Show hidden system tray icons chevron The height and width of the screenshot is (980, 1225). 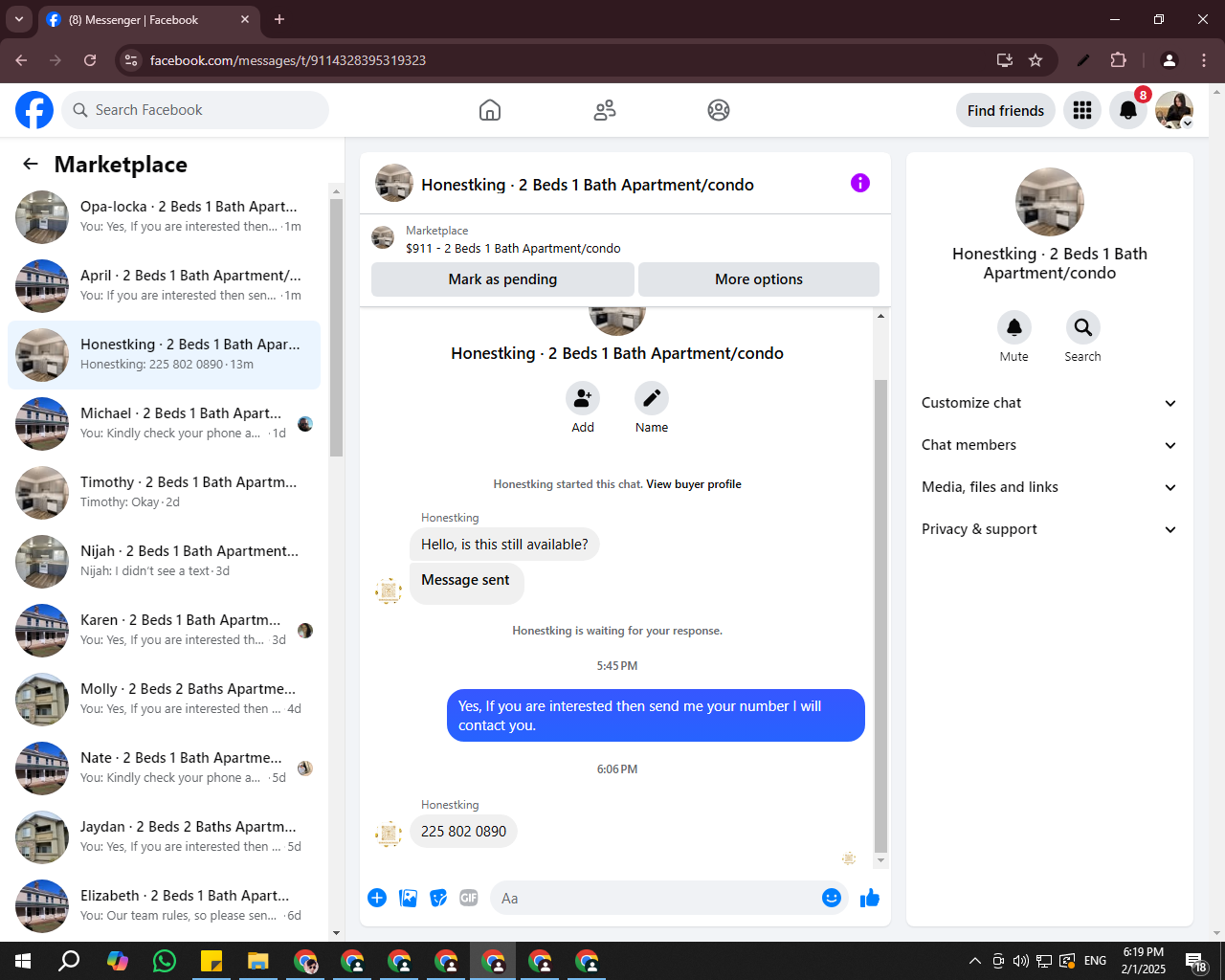click(974, 961)
